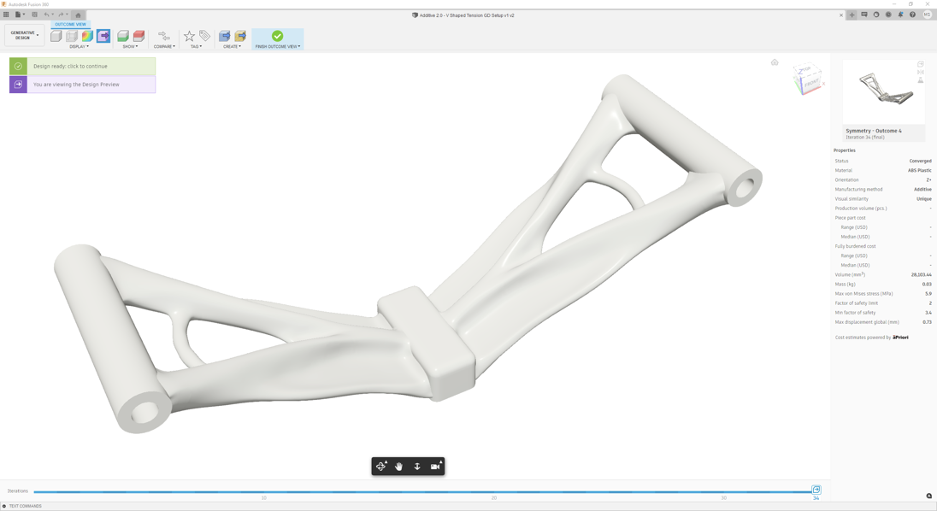
Task: Click the outcome thumbnail in properties panel
Action: coord(885,91)
